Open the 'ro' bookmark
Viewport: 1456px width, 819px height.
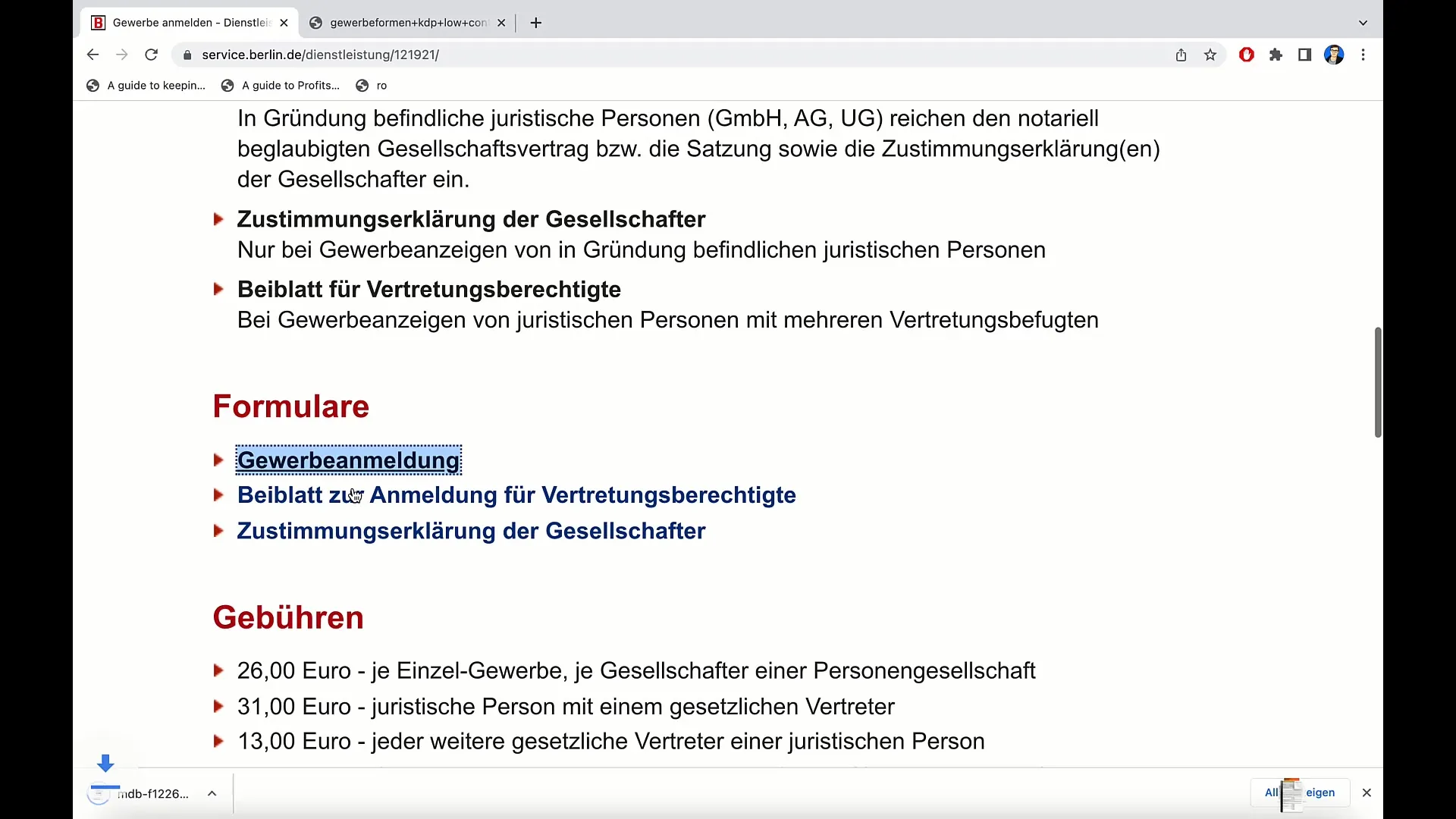[x=372, y=86]
